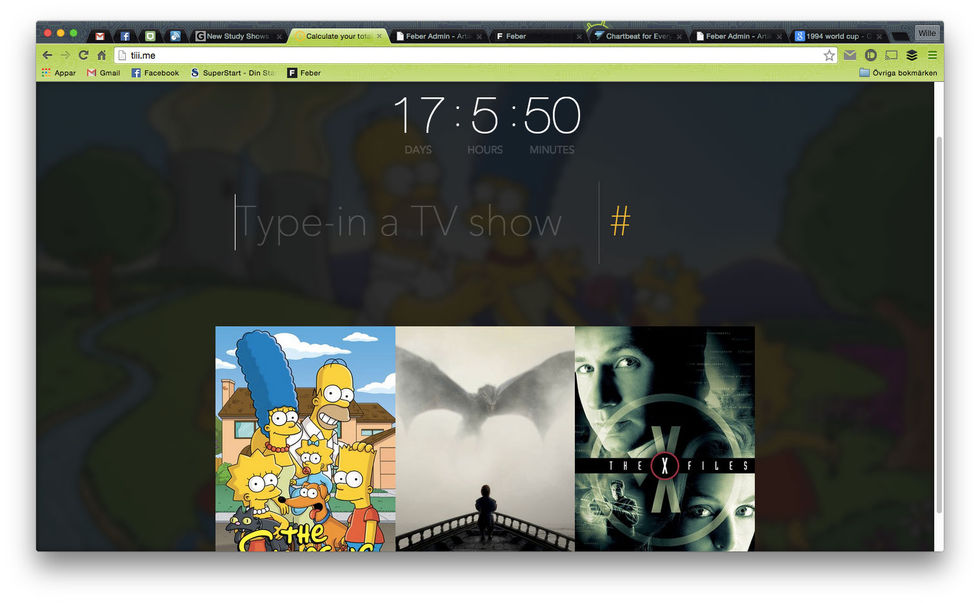Open the Wille profile switcher

(927, 33)
